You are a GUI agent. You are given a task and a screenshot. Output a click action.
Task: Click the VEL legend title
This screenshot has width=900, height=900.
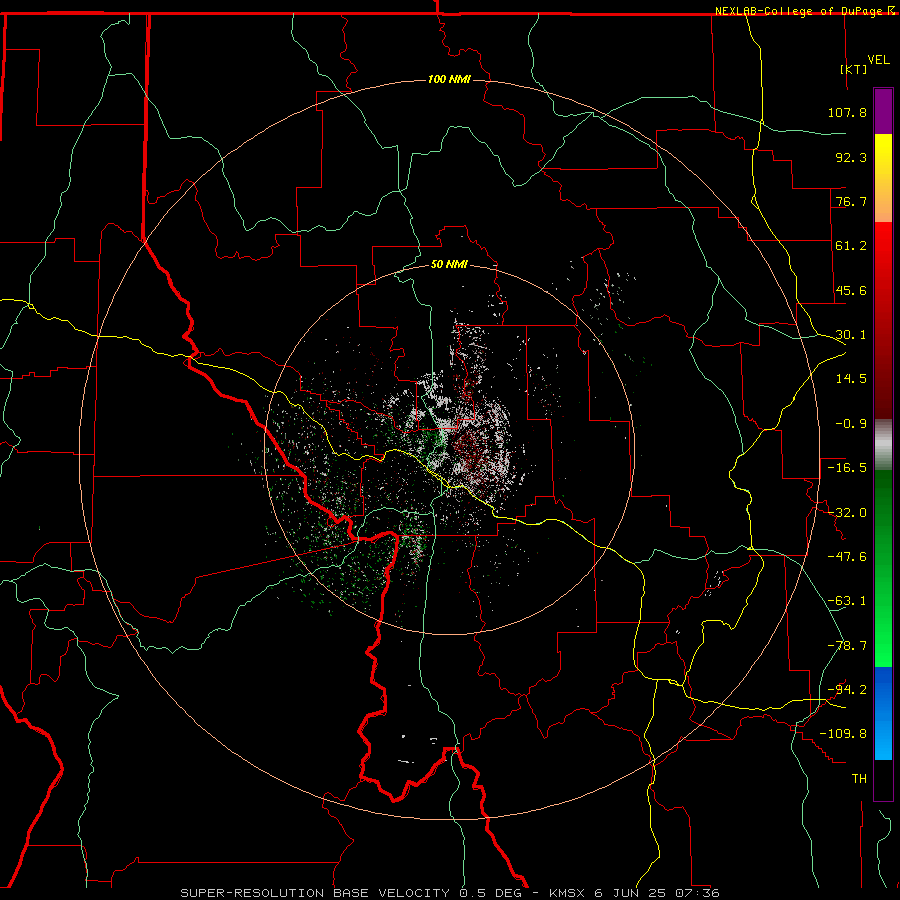(879, 60)
